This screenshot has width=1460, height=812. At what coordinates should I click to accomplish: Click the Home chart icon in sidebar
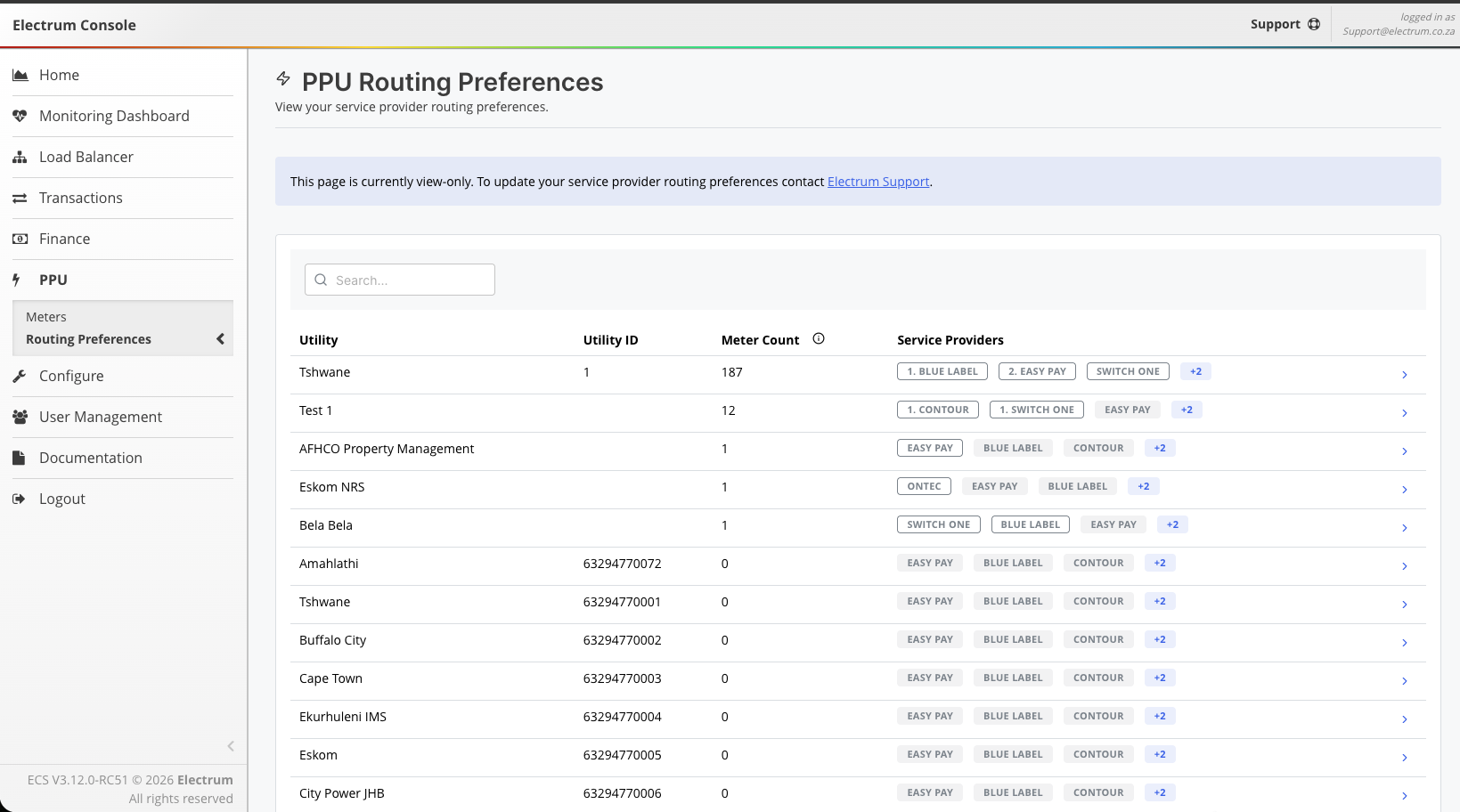click(20, 76)
